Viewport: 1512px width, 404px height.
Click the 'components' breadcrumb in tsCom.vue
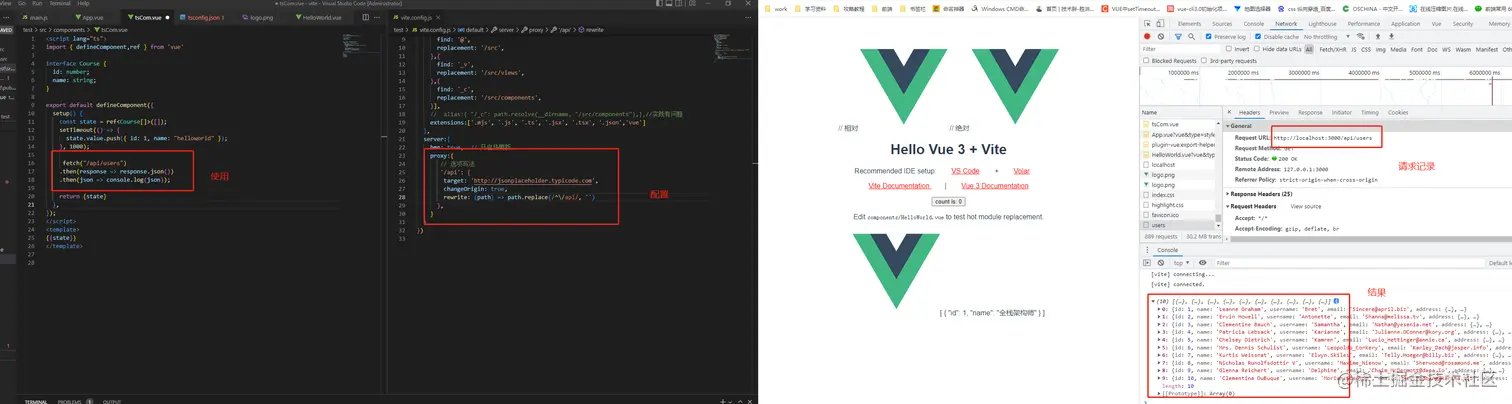(x=69, y=30)
